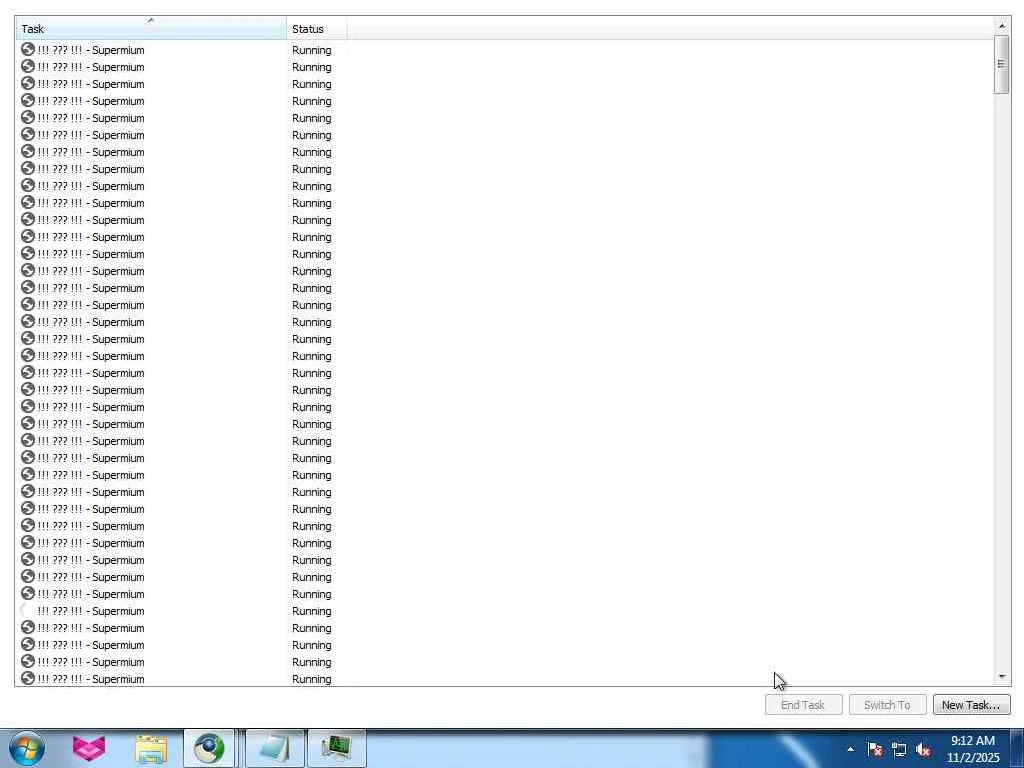Click the Show desktop strip
1024x768 pixels.
coord(1016,748)
